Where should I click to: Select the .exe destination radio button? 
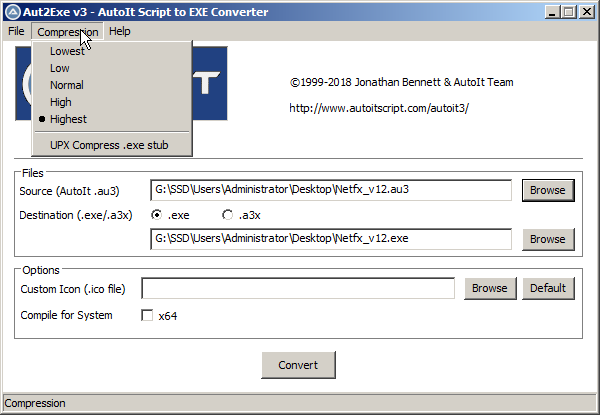[156, 215]
